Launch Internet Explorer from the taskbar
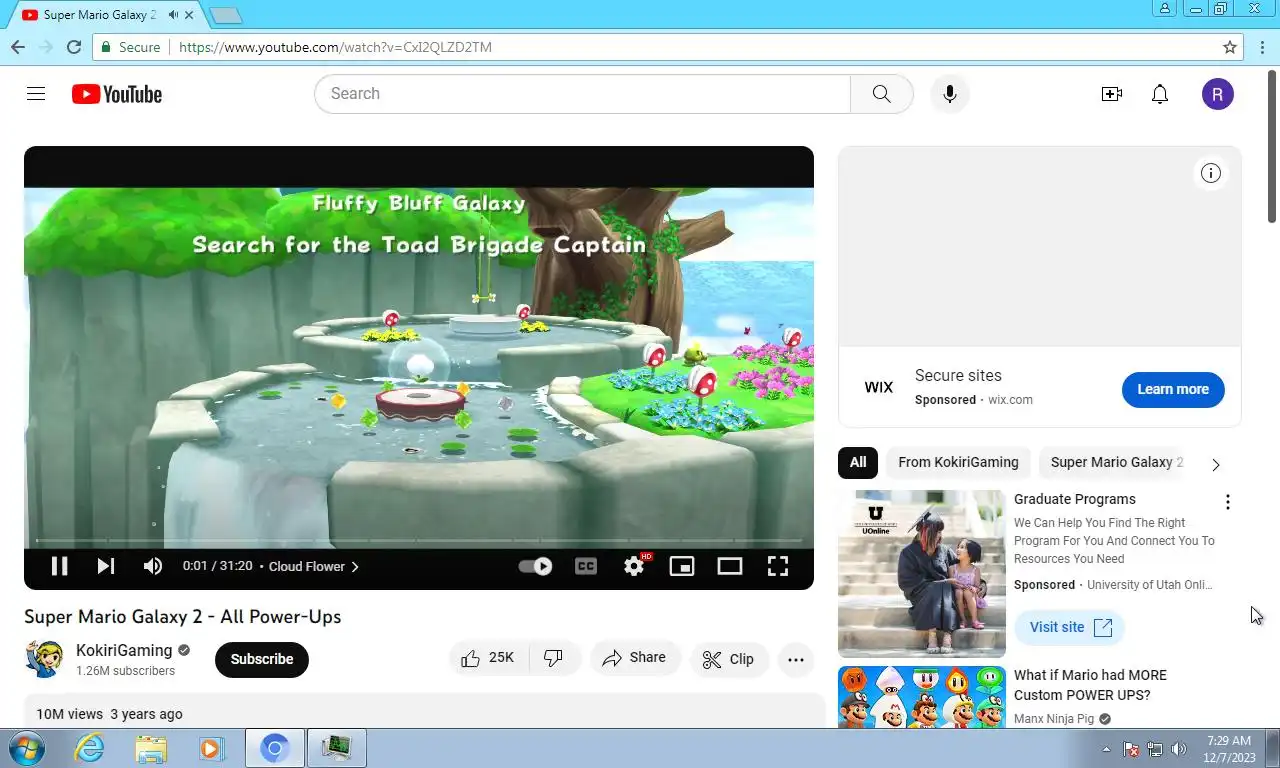This screenshot has width=1280, height=768. click(x=90, y=748)
